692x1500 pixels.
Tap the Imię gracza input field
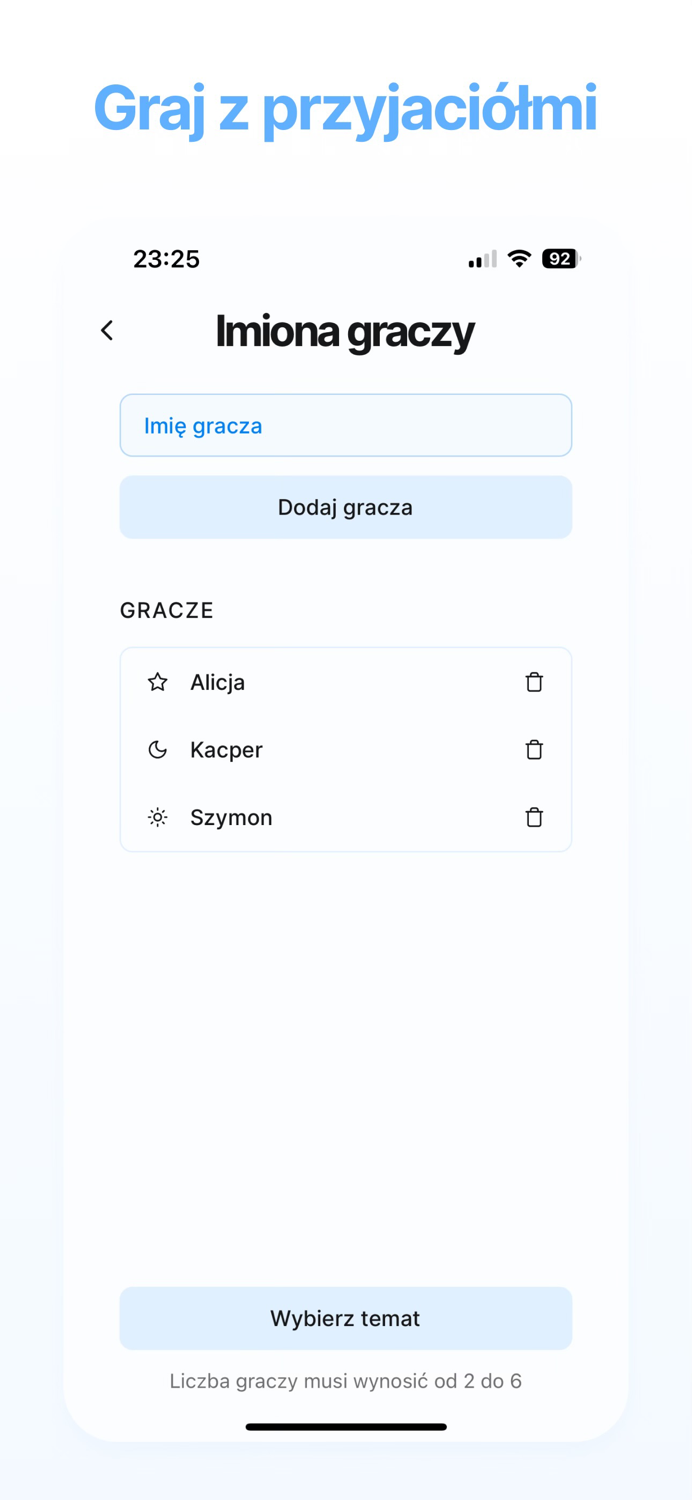[346, 425]
